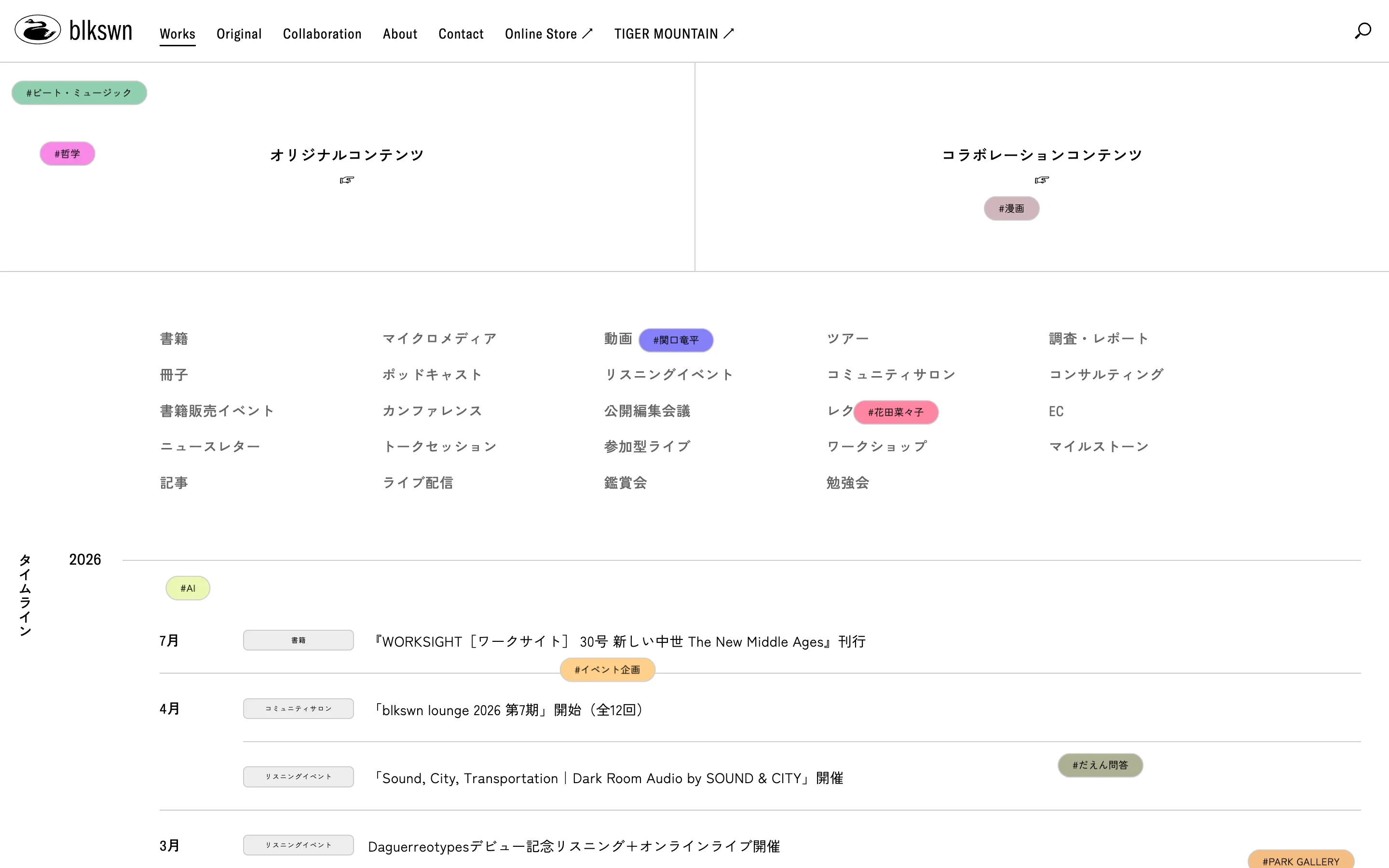This screenshot has height=868, width=1389.
Task: Click the pink #哲学 tag
Action: click(x=67, y=154)
